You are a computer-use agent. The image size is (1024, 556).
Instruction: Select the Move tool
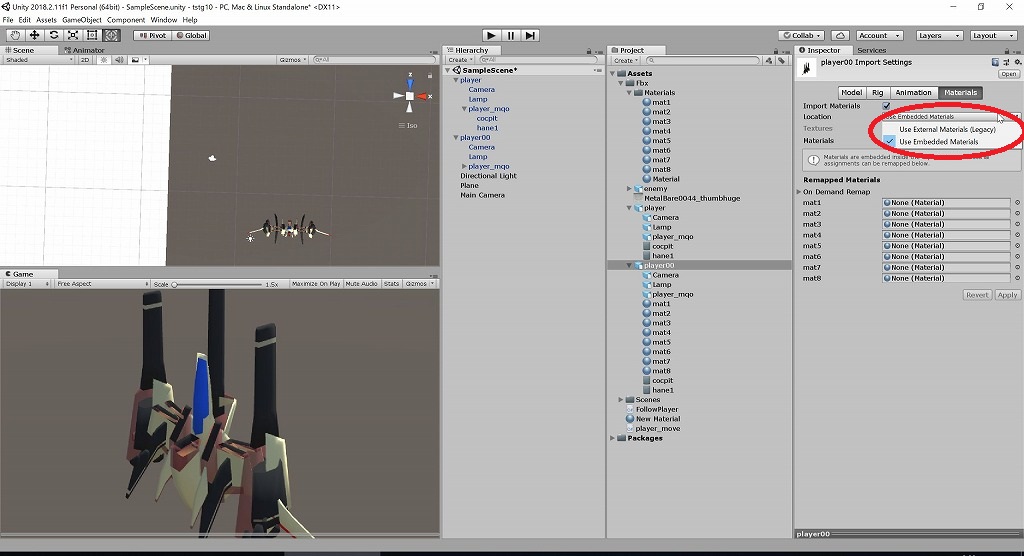pyautogui.click(x=34, y=35)
